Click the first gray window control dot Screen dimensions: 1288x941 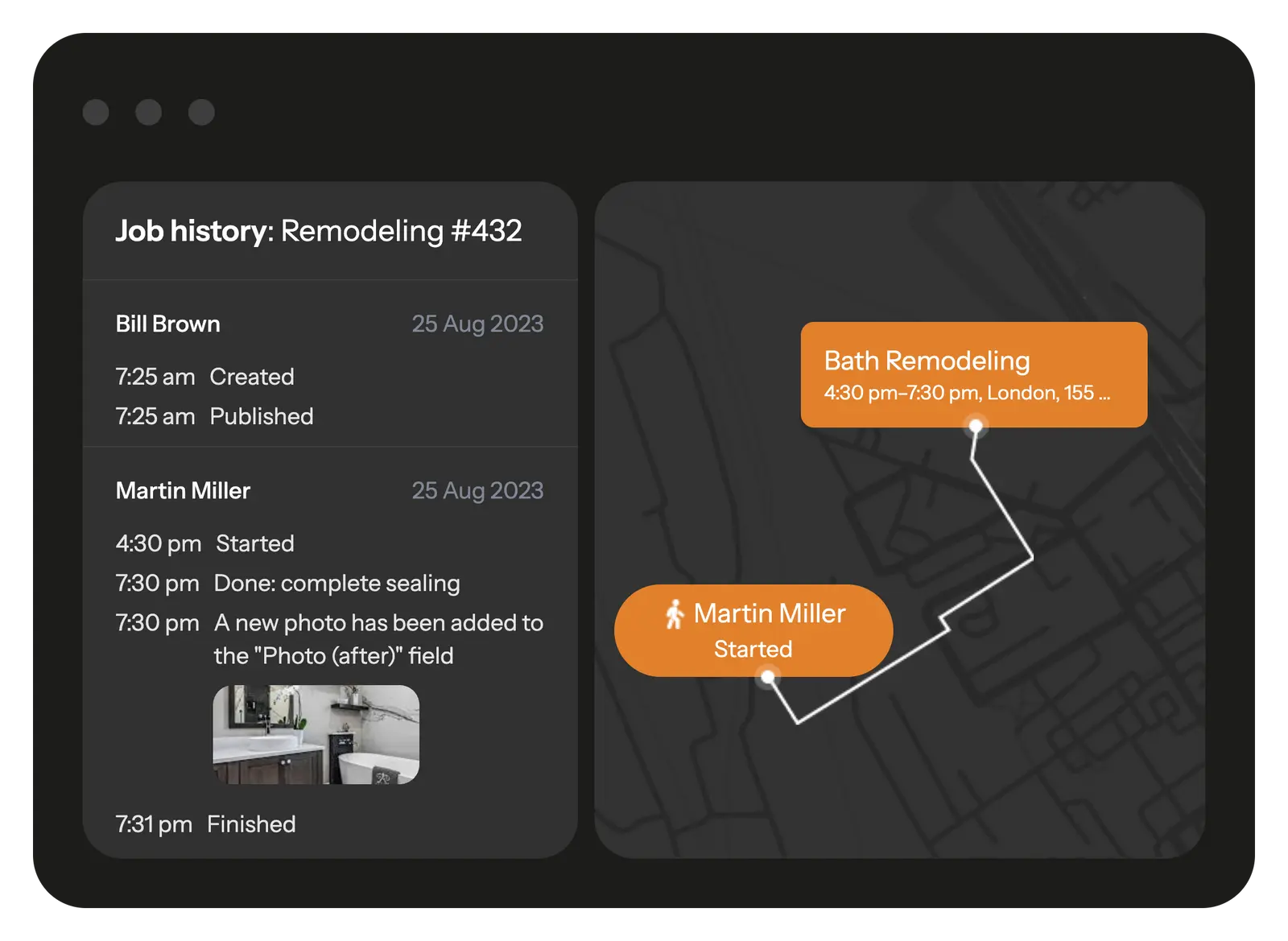tap(96, 113)
